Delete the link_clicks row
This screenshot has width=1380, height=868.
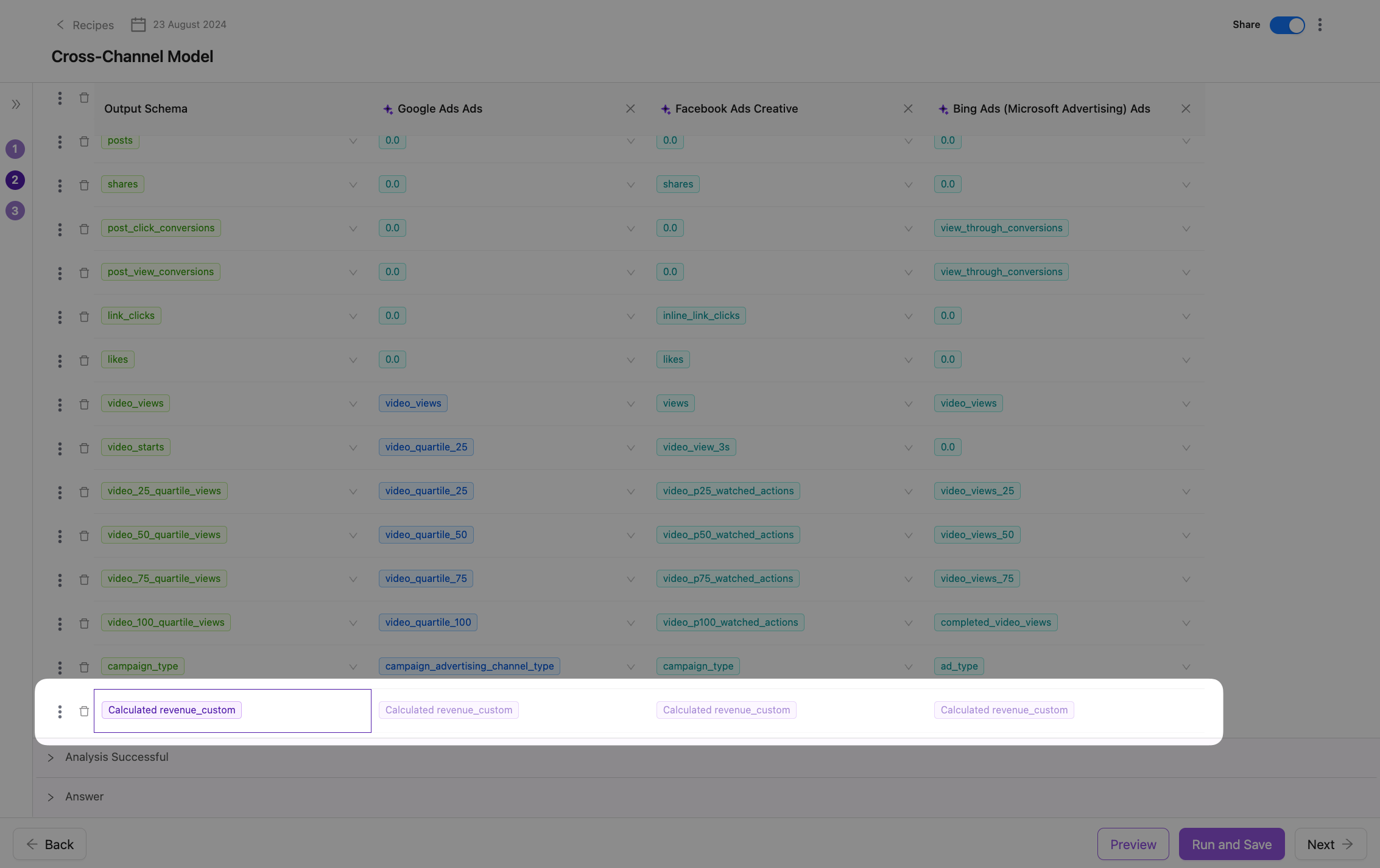(x=84, y=317)
